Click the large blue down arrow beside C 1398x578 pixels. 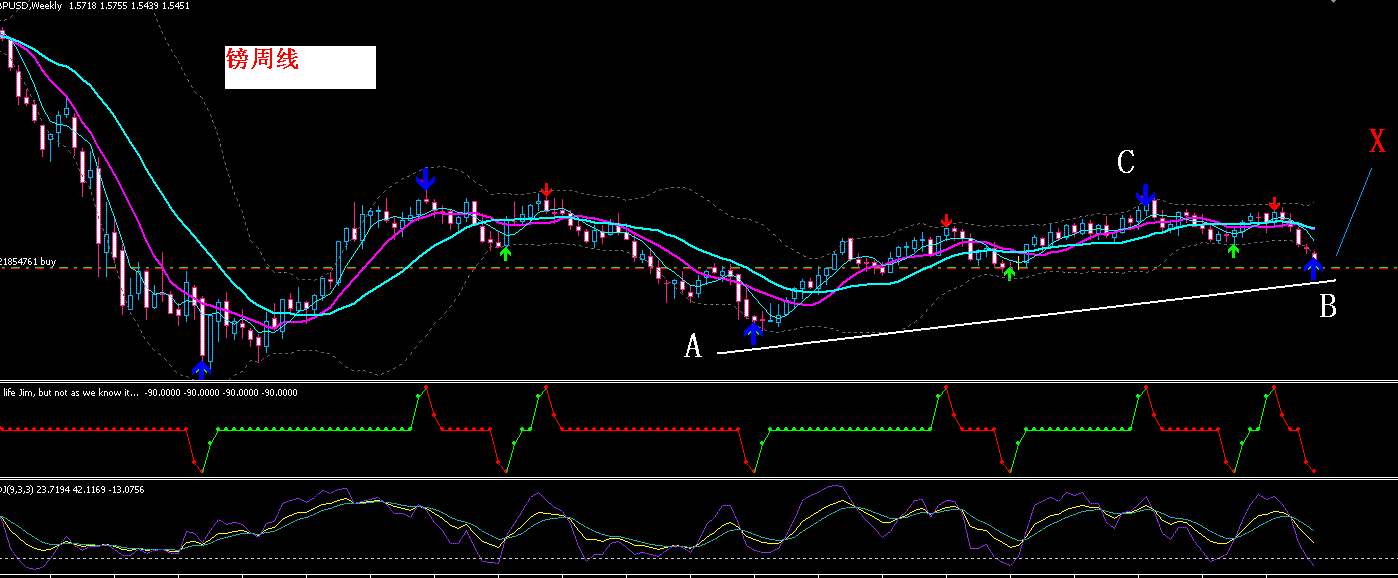point(1145,196)
